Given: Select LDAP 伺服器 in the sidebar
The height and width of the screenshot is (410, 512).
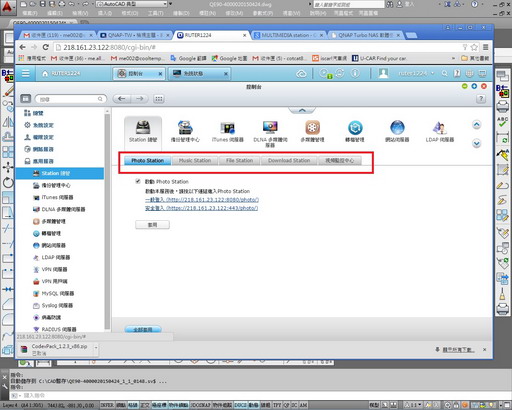Looking at the screenshot, I should coord(52,257).
